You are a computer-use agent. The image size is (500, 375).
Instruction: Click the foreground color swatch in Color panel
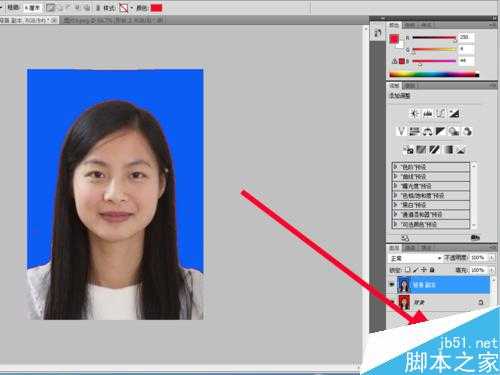(394, 39)
